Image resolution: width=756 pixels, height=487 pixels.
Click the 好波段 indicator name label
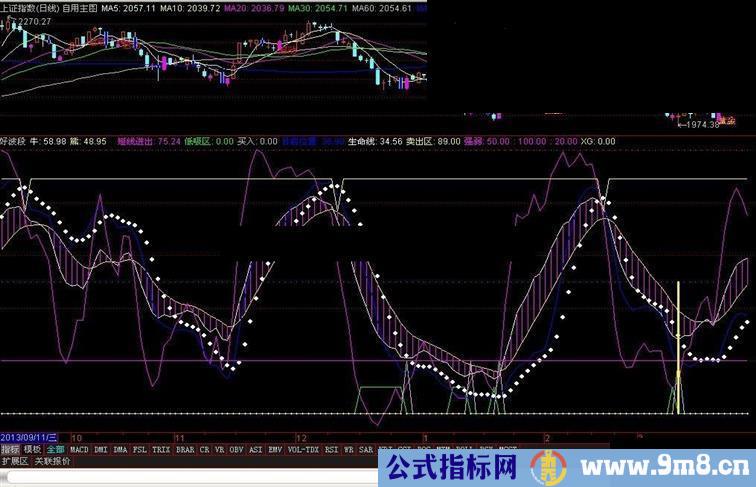14,142
